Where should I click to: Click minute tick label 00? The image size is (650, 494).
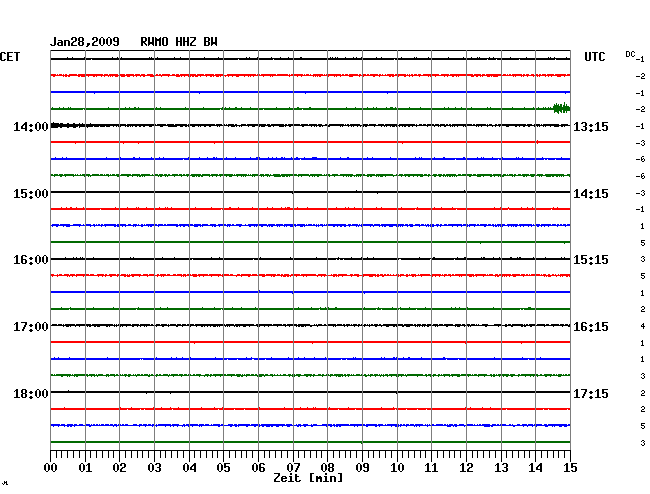[51, 468]
